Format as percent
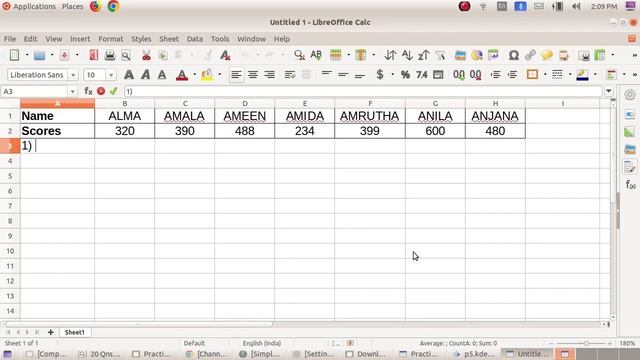The height and width of the screenshot is (360, 640). [x=405, y=75]
